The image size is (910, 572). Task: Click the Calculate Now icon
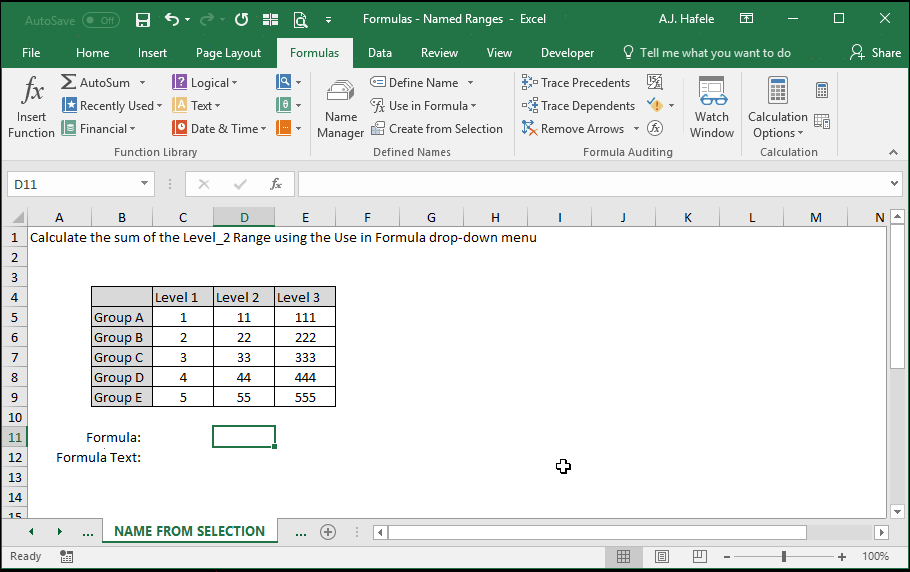(x=822, y=90)
